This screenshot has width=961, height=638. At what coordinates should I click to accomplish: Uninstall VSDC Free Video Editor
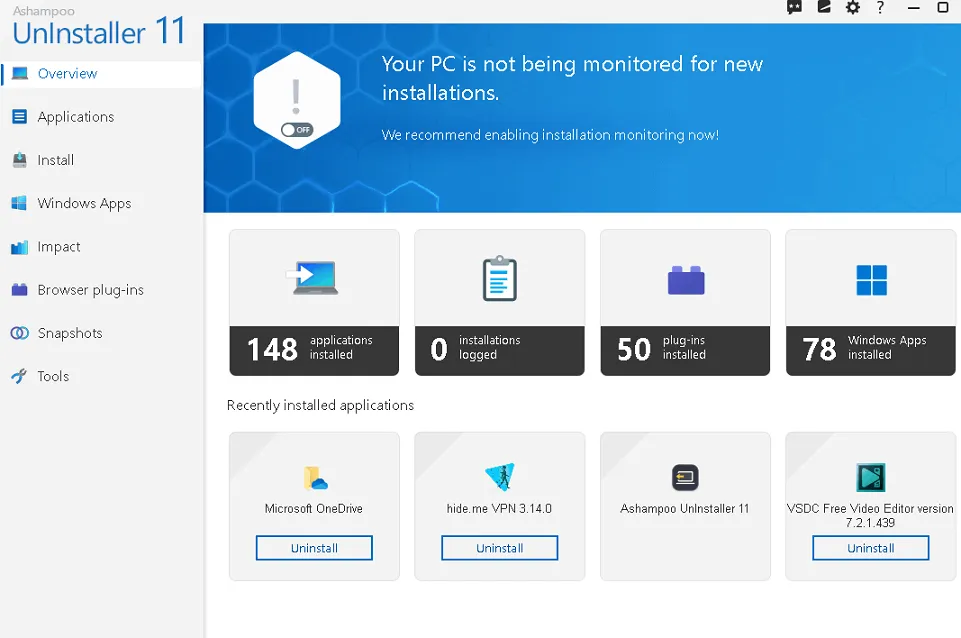(x=870, y=548)
